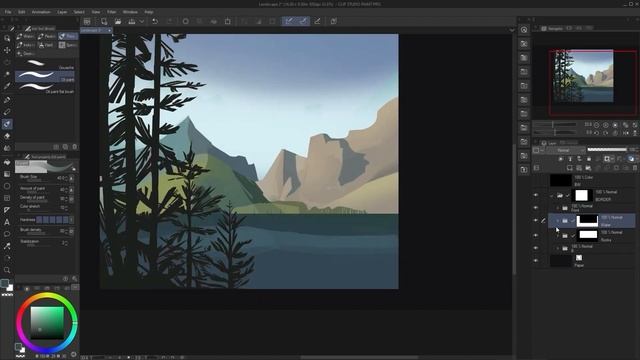Image resolution: width=640 pixels, height=360 pixels.
Task: Hide the Water layer folder
Action: tap(536, 220)
